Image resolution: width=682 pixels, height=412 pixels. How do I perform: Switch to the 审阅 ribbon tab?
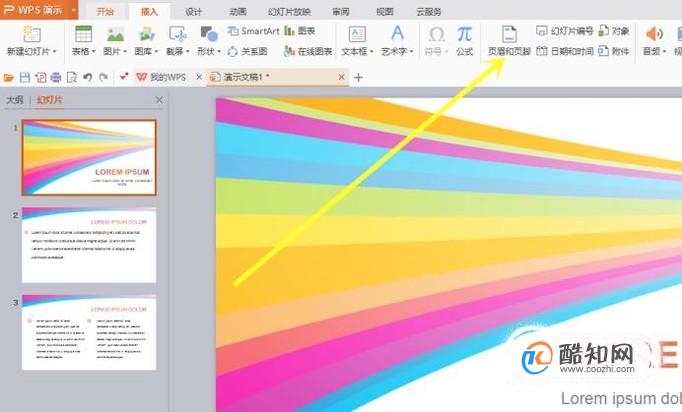click(341, 12)
